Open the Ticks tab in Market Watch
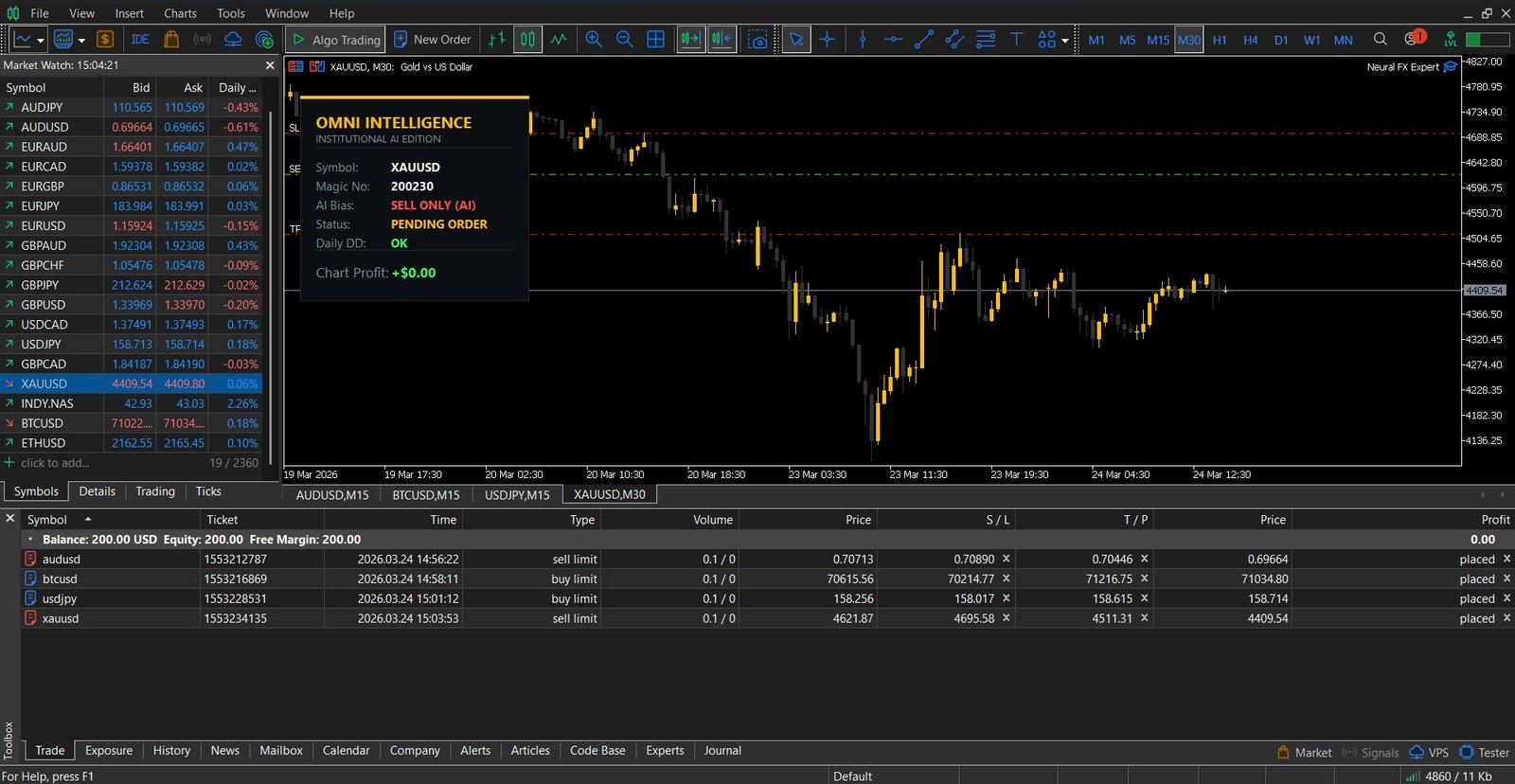The image size is (1515, 784). [x=208, y=491]
